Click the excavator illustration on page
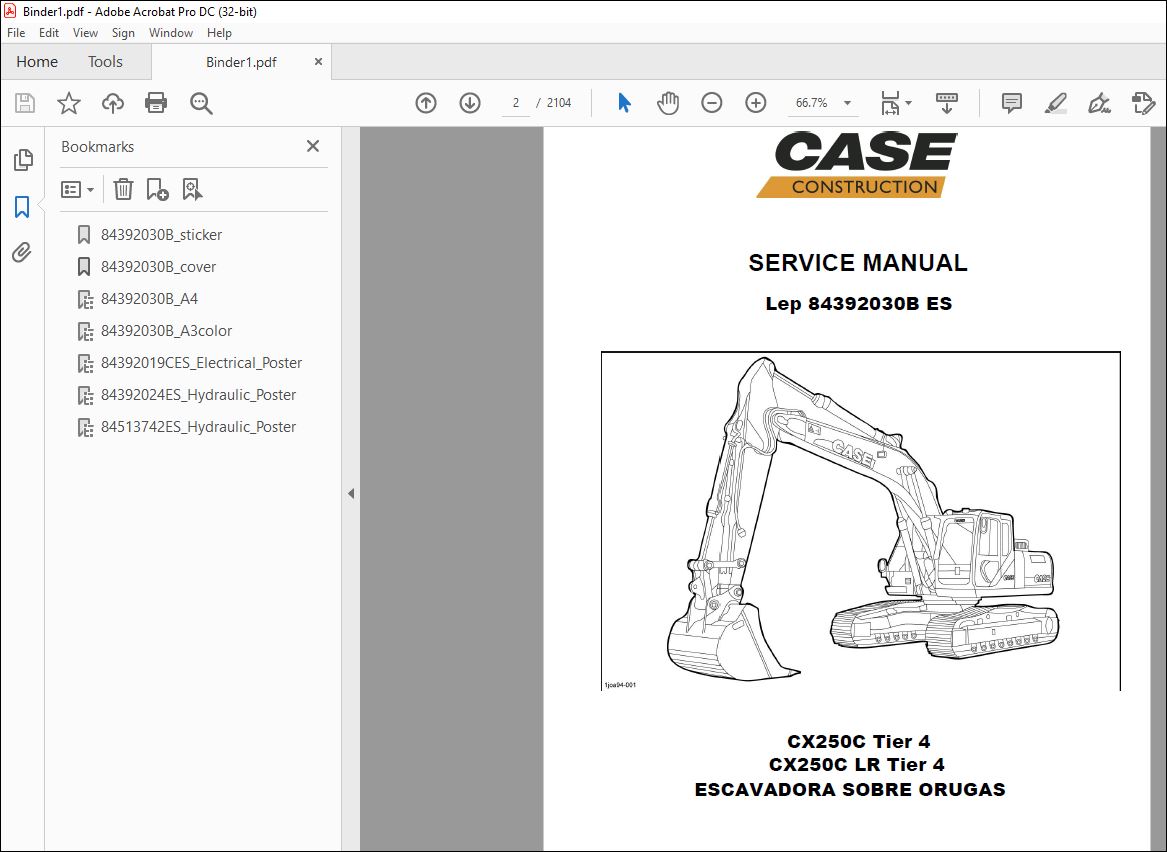 [x=861, y=519]
